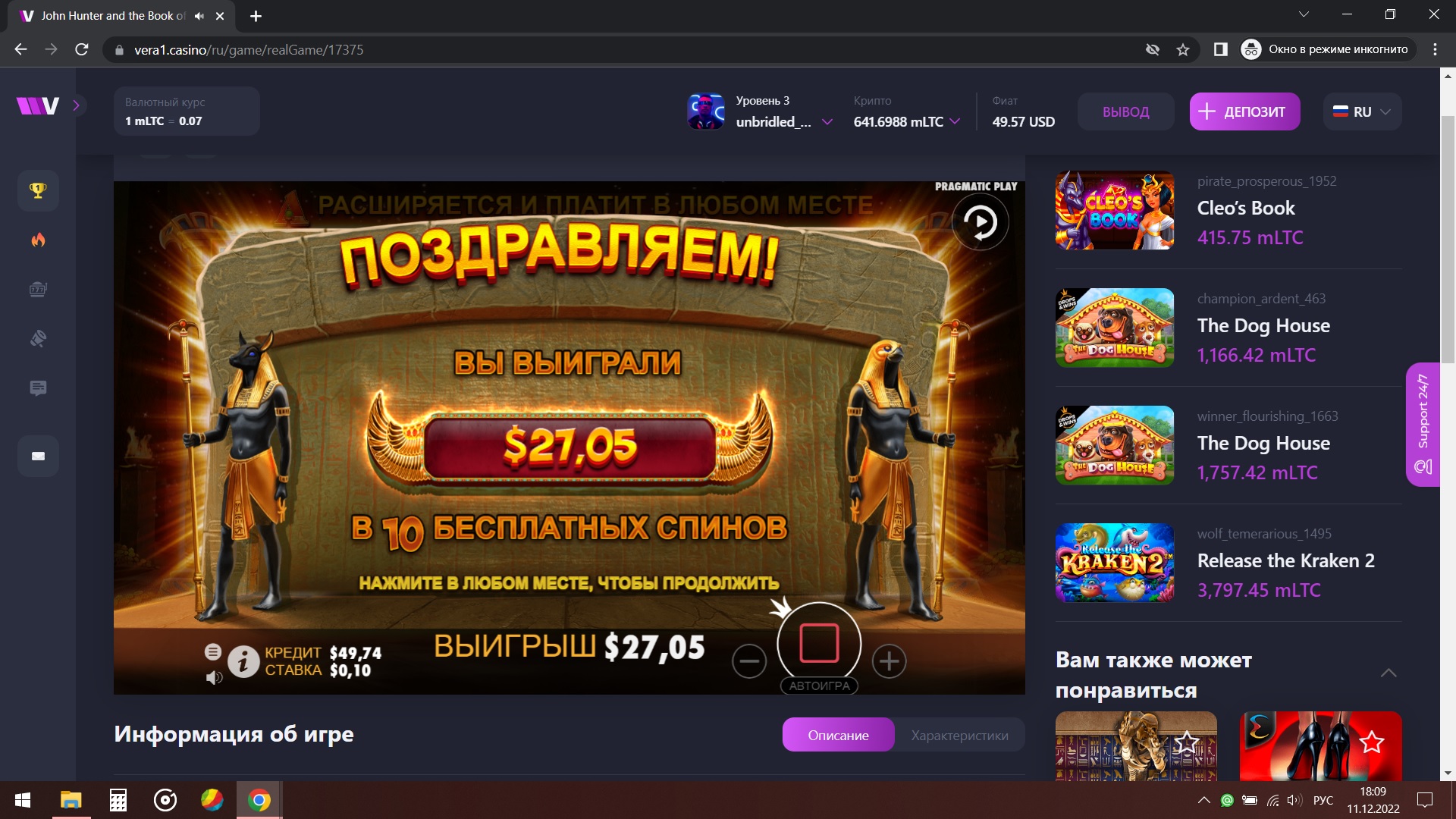Click the replay icon under Pragmatic Play
The image size is (1456, 819).
pyautogui.click(x=980, y=222)
